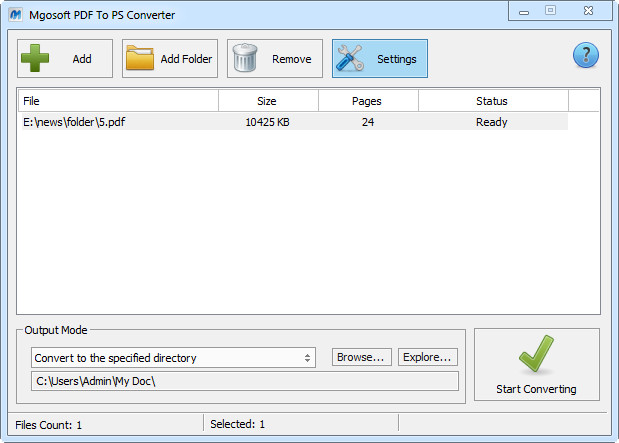Click the Pages column header

[x=367, y=101]
